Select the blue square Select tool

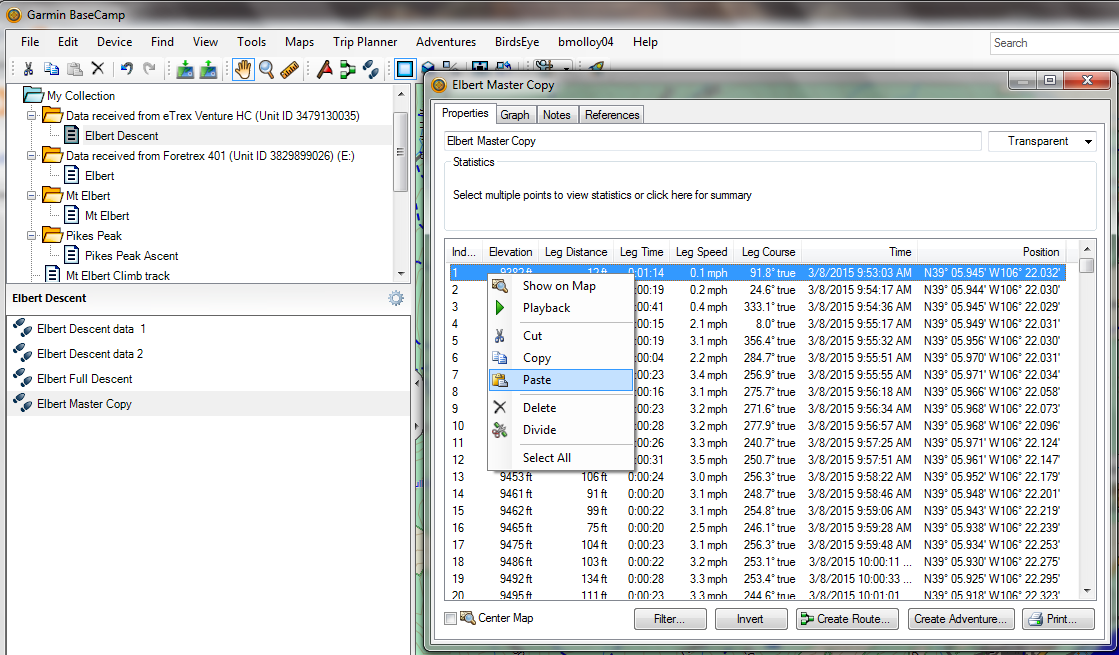[x=405, y=69]
